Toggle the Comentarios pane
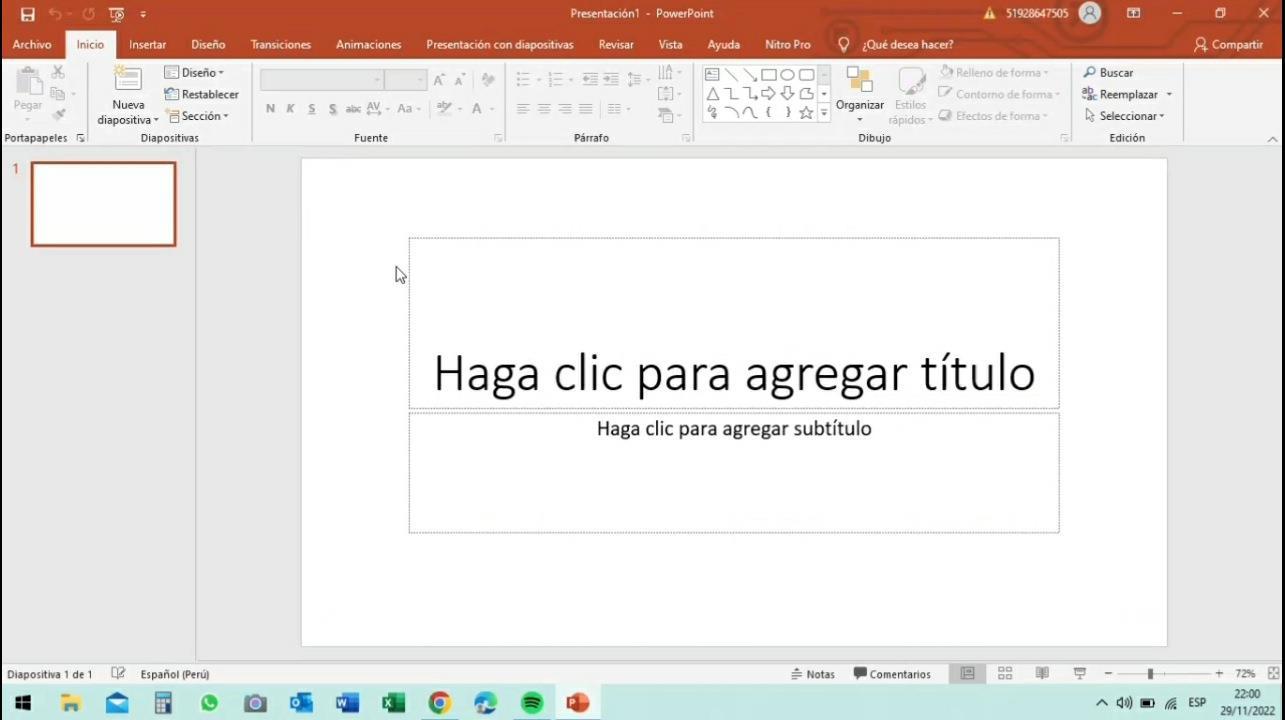1285x720 pixels. (891, 674)
